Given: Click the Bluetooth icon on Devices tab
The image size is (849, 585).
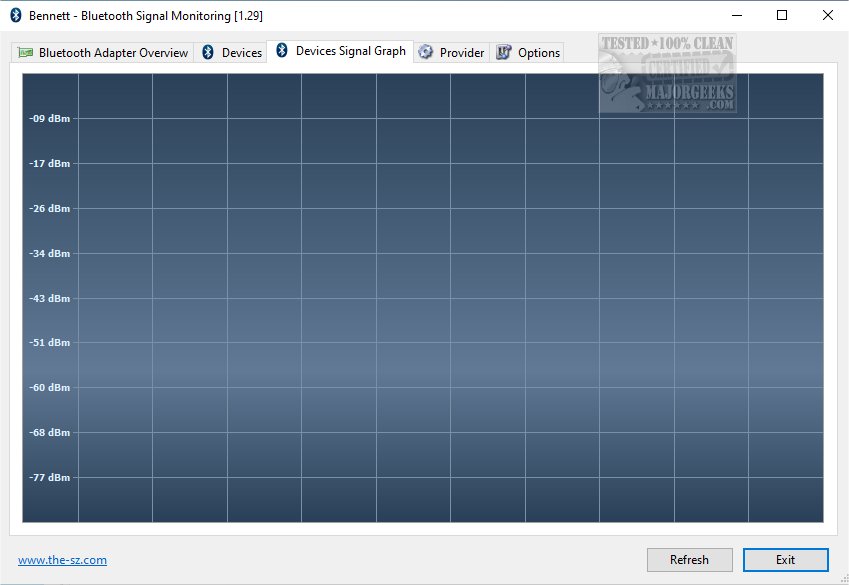Looking at the screenshot, I should click(208, 52).
